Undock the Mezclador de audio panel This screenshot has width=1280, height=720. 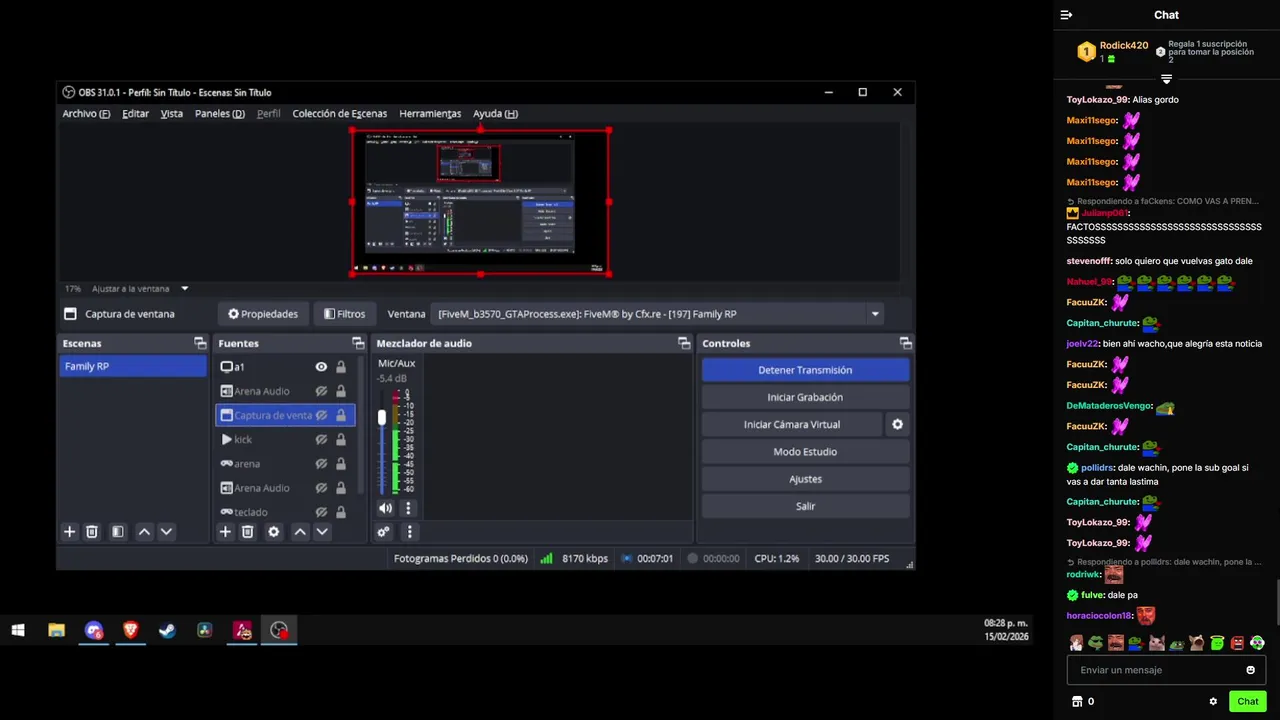point(684,343)
